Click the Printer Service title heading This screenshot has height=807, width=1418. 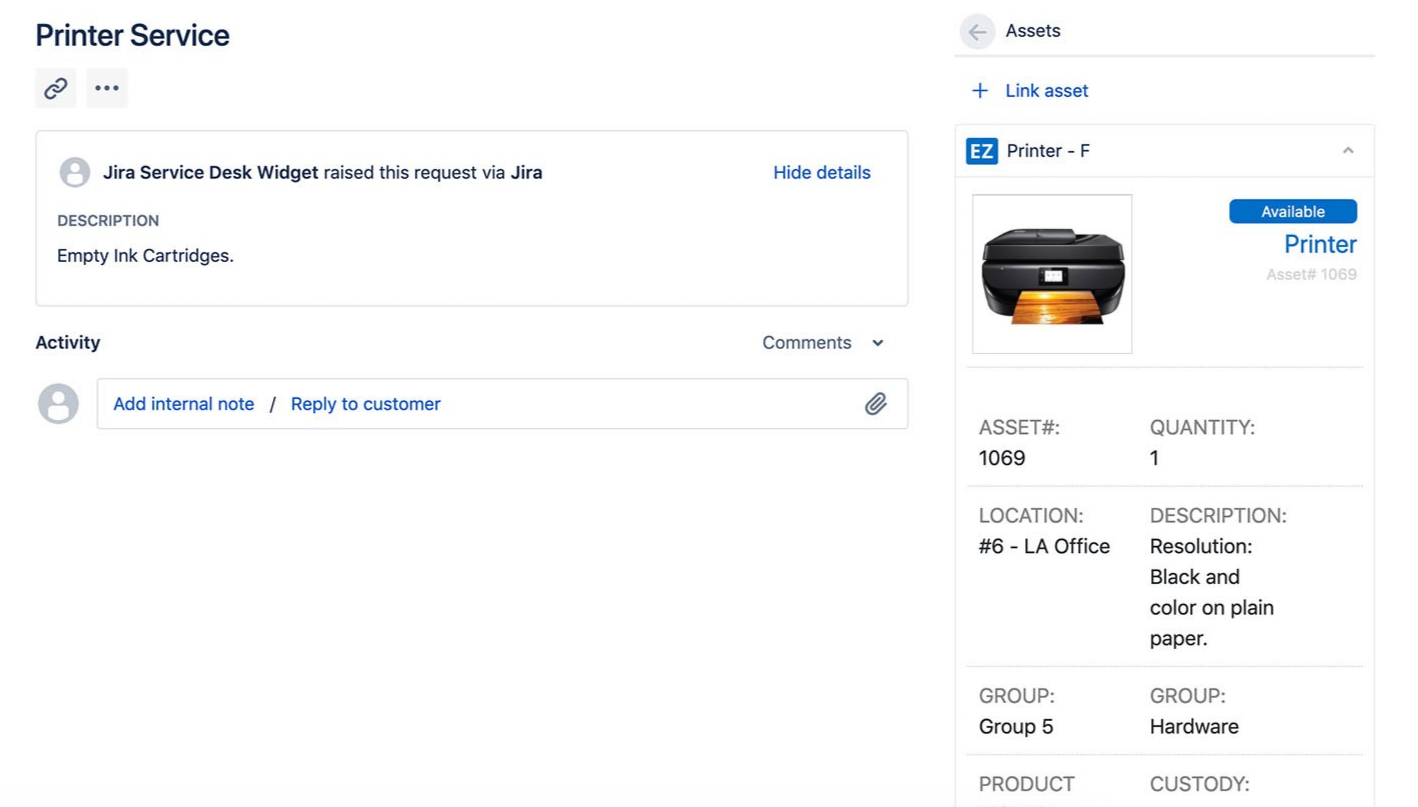click(133, 35)
